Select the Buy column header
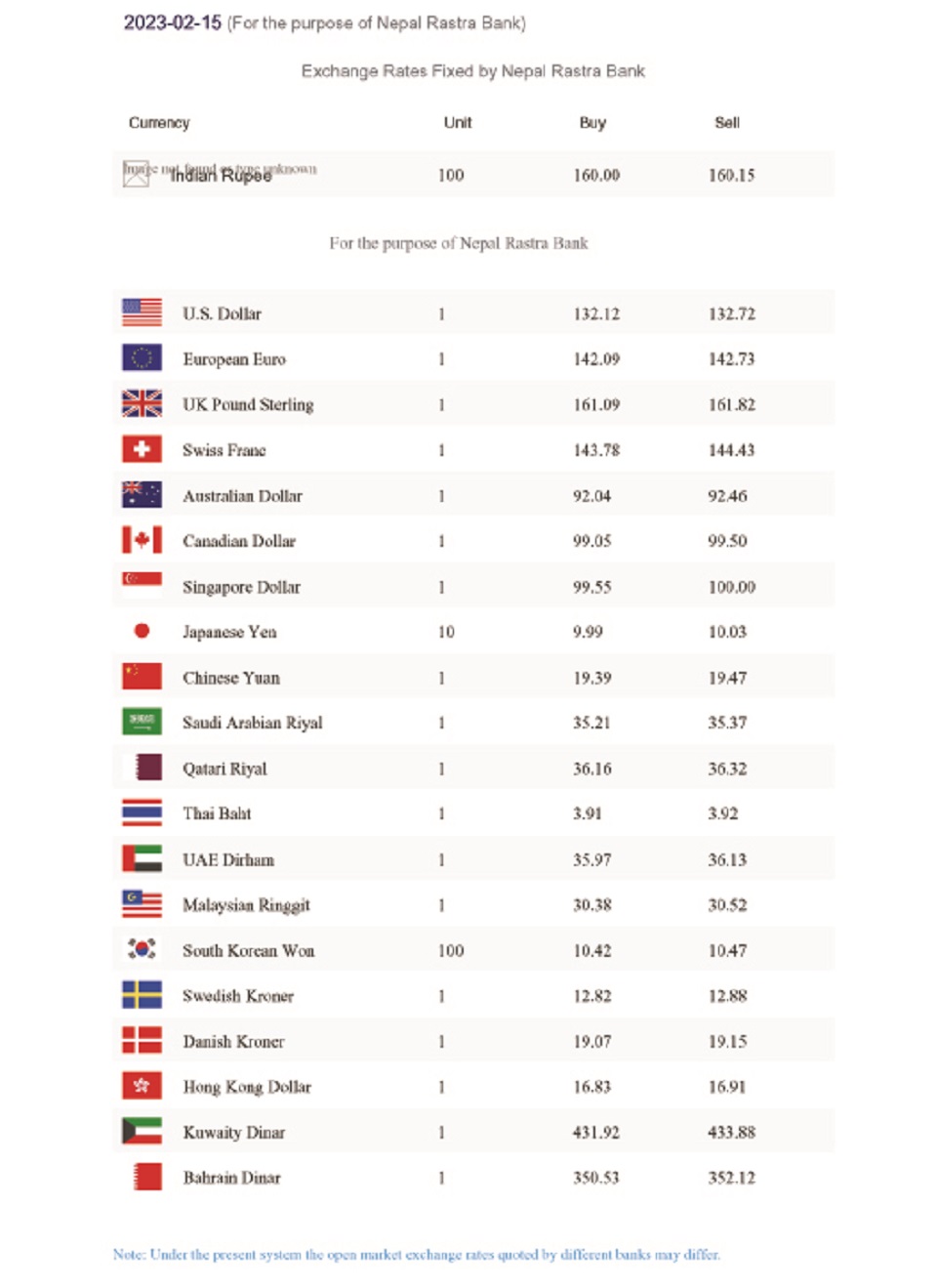The image size is (937, 1288). 592,122
